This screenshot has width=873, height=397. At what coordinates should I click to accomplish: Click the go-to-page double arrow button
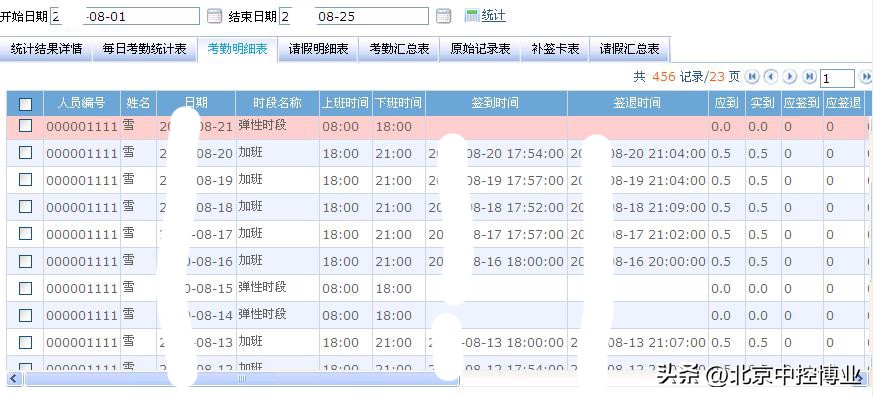[x=866, y=76]
